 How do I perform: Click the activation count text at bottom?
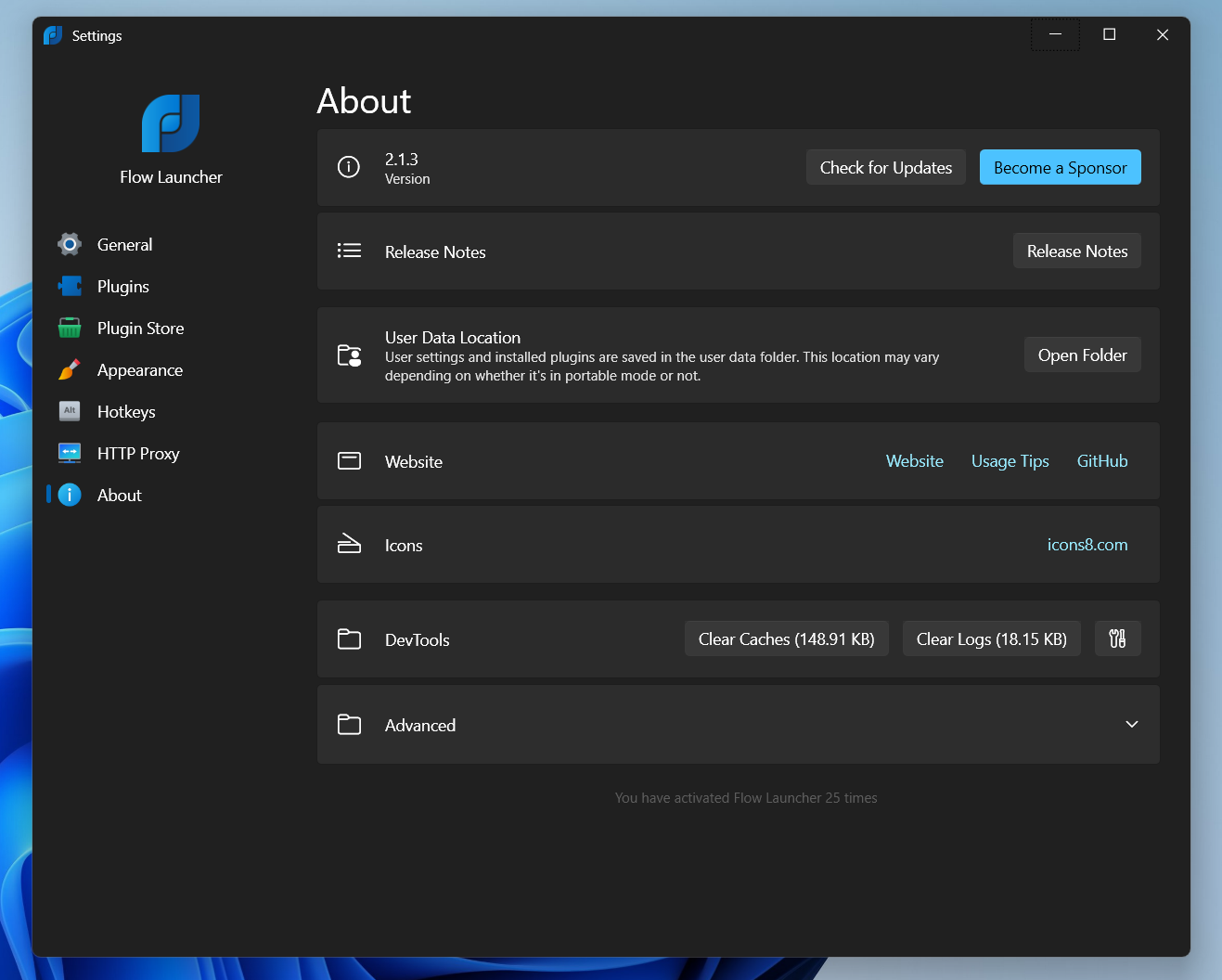[746, 798]
